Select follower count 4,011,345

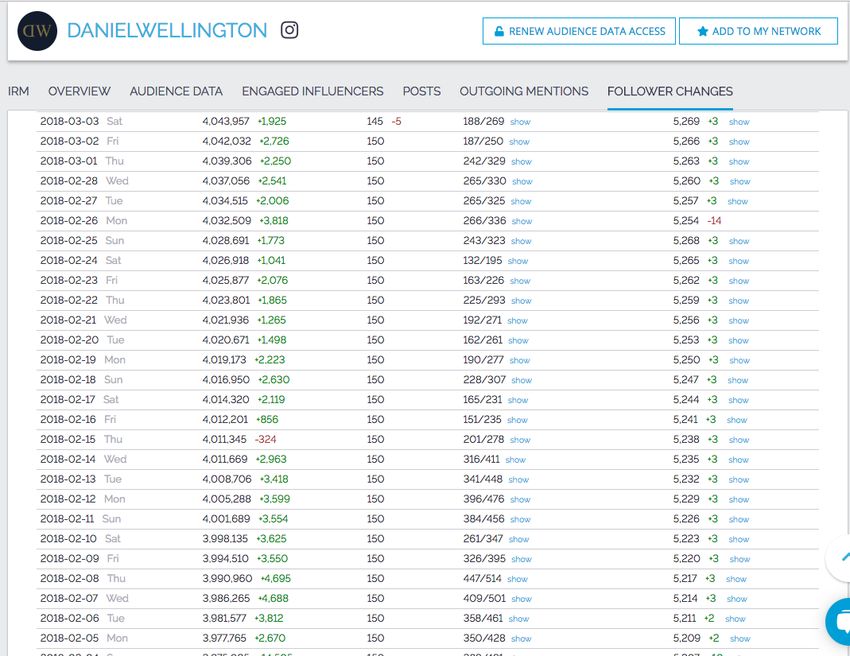224,439
